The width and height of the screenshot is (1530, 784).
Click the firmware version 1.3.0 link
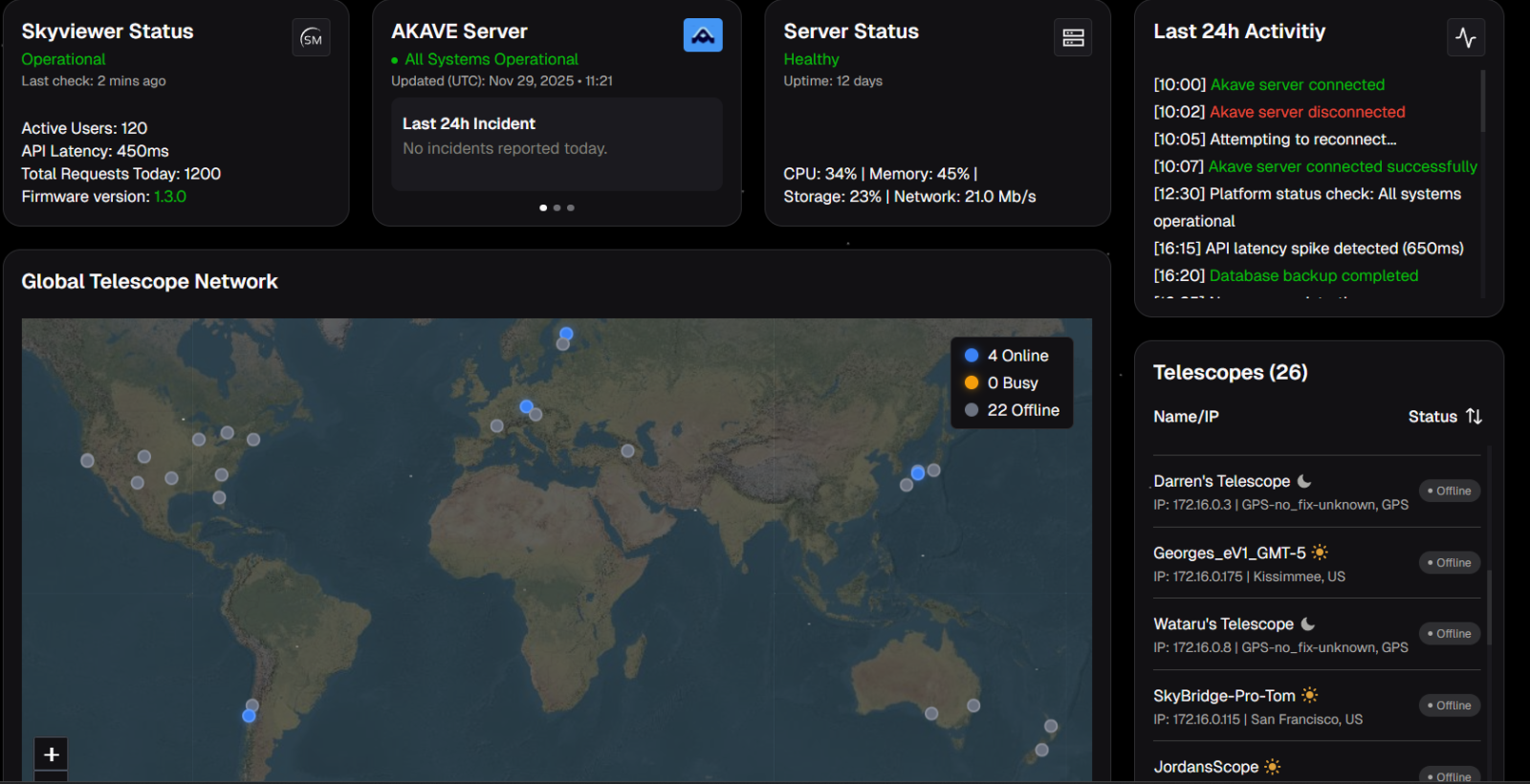point(170,197)
